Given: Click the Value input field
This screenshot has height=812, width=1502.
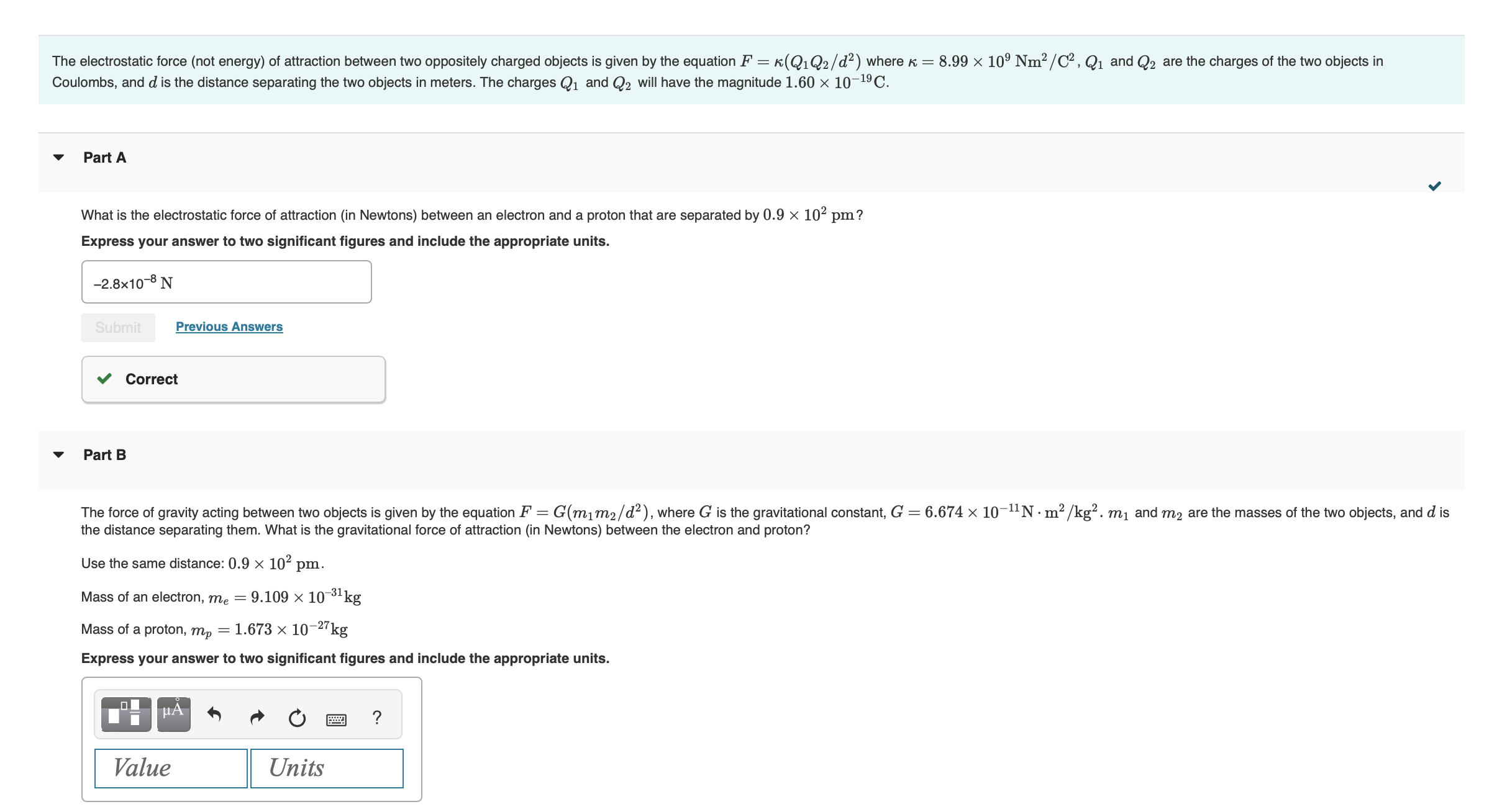Looking at the screenshot, I should click(x=170, y=768).
